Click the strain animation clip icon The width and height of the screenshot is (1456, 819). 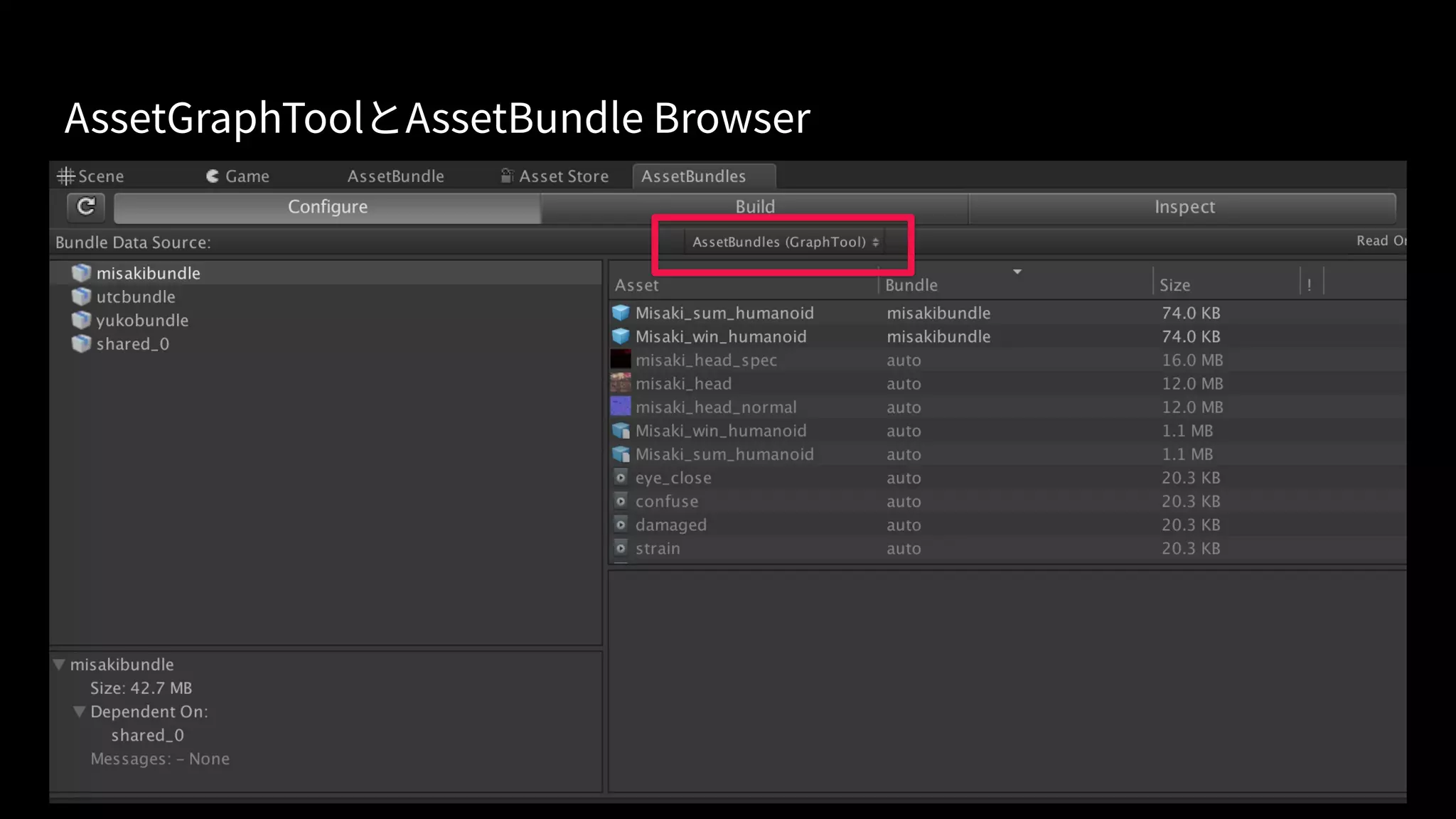(x=621, y=548)
